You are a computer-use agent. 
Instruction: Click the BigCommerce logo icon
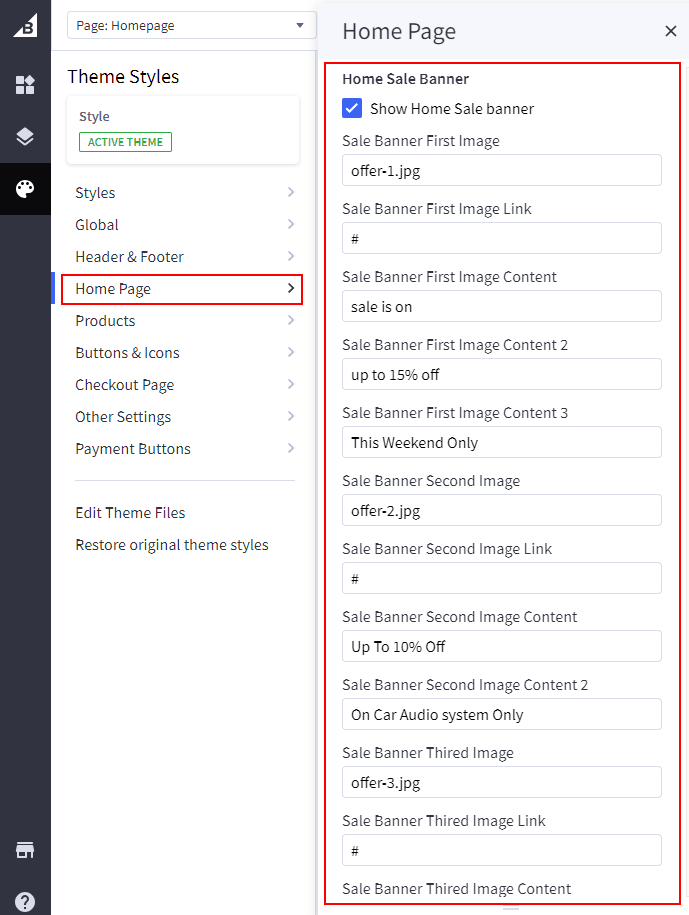[x=25, y=25]
